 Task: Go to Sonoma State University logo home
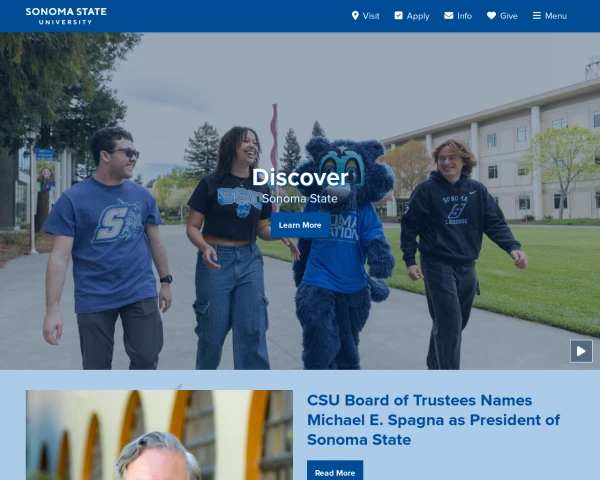(x=66, y=16)
